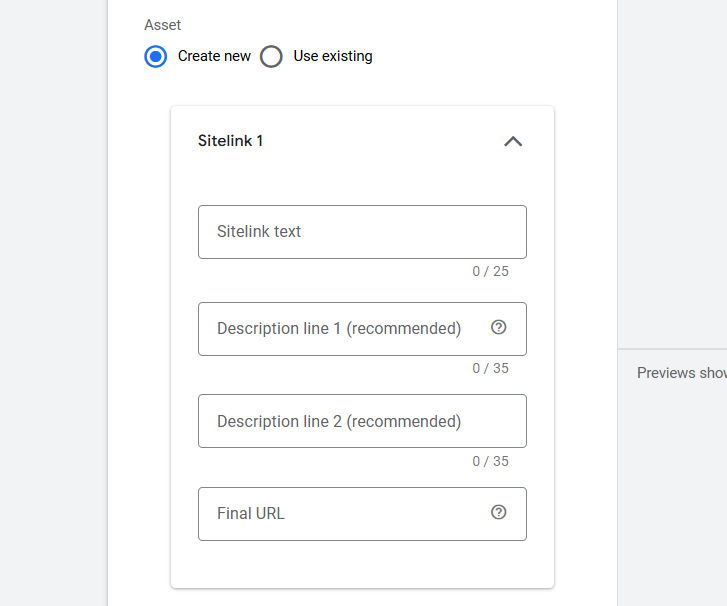Collapse the Sitelink 1 panel chevron
Screen dimensions: 727x606
pos(513,141)
